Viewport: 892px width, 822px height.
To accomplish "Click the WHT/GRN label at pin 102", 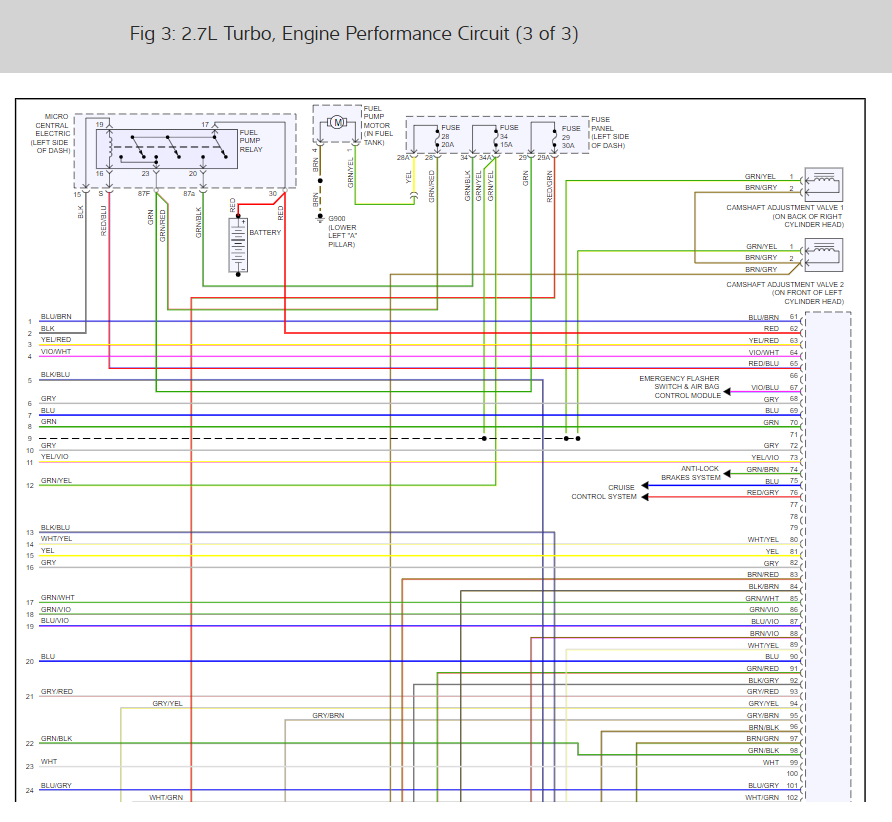I will click(762, 798).
